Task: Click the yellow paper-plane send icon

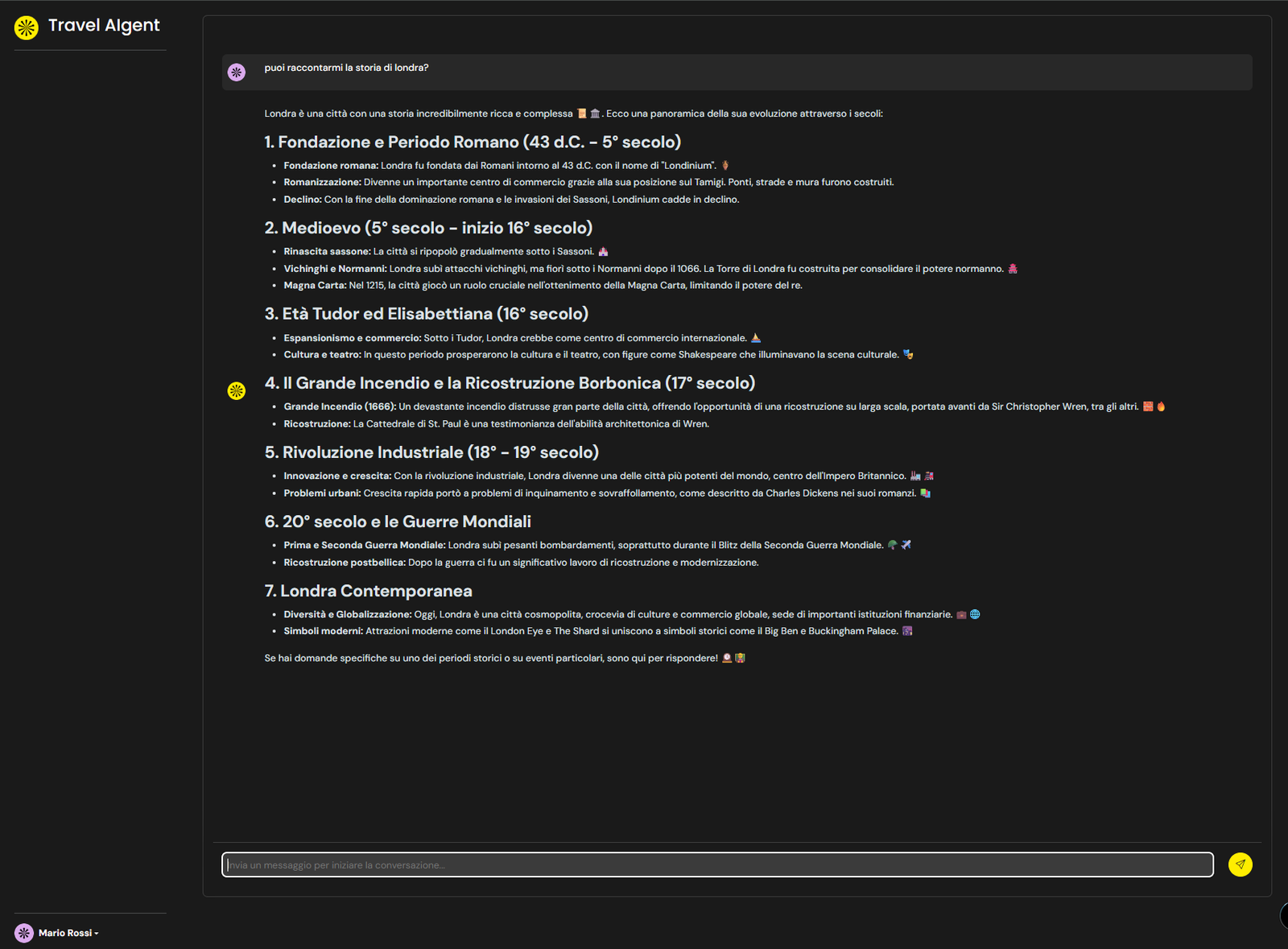Action: [1241, 864]
